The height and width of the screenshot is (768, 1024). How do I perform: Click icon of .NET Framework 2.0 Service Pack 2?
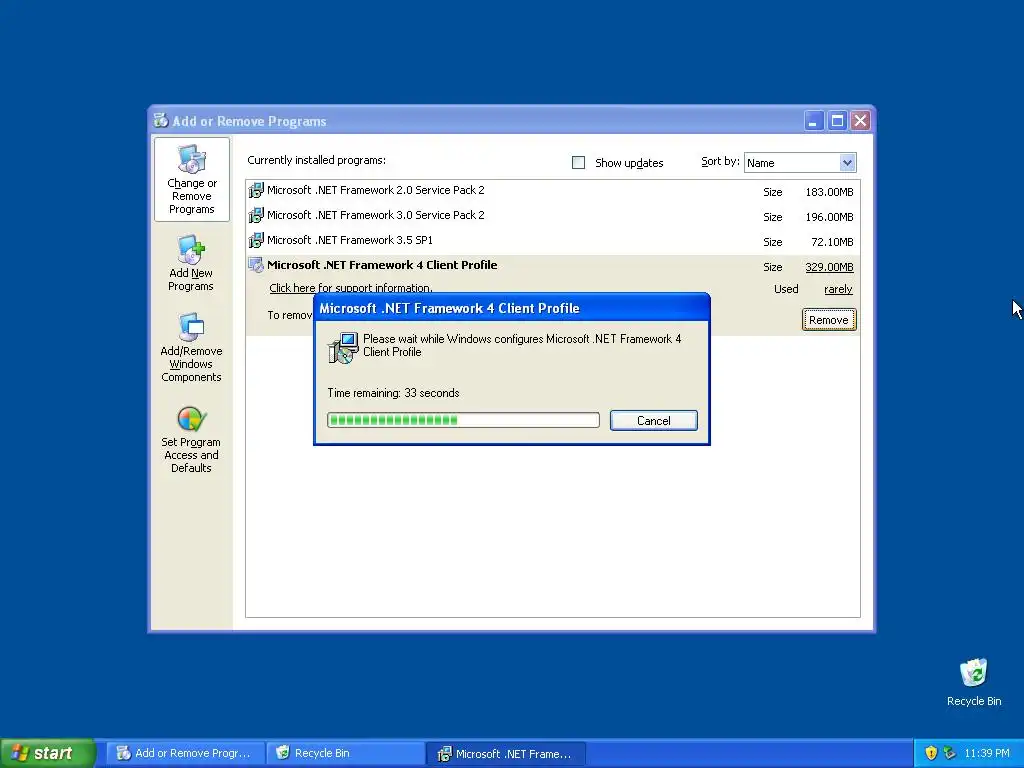coord(256,190)
